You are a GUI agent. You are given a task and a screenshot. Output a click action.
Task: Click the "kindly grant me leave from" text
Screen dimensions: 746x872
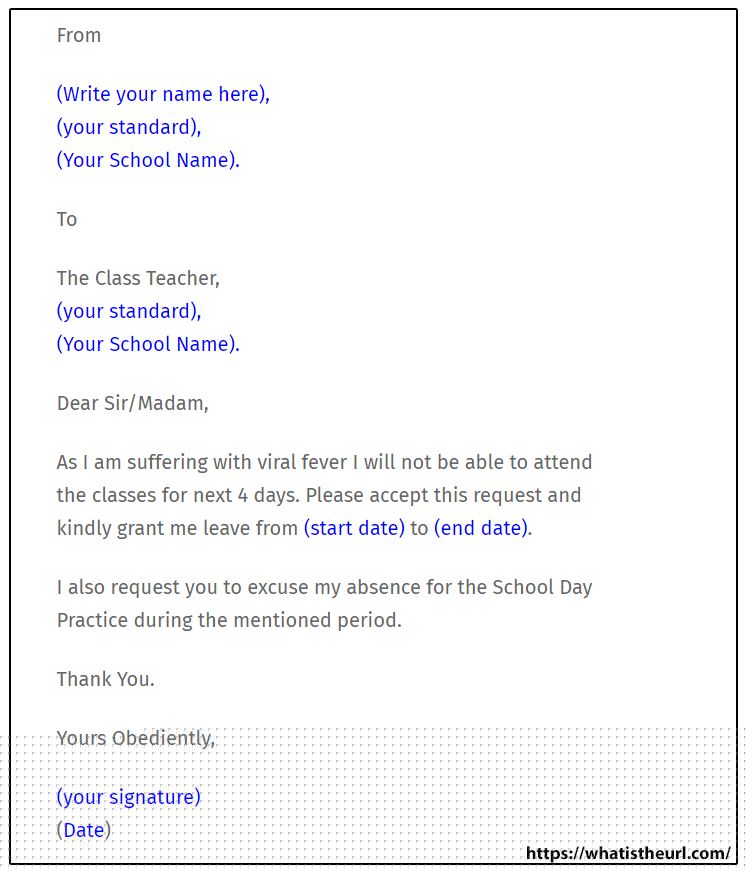[x=177, y=528]
